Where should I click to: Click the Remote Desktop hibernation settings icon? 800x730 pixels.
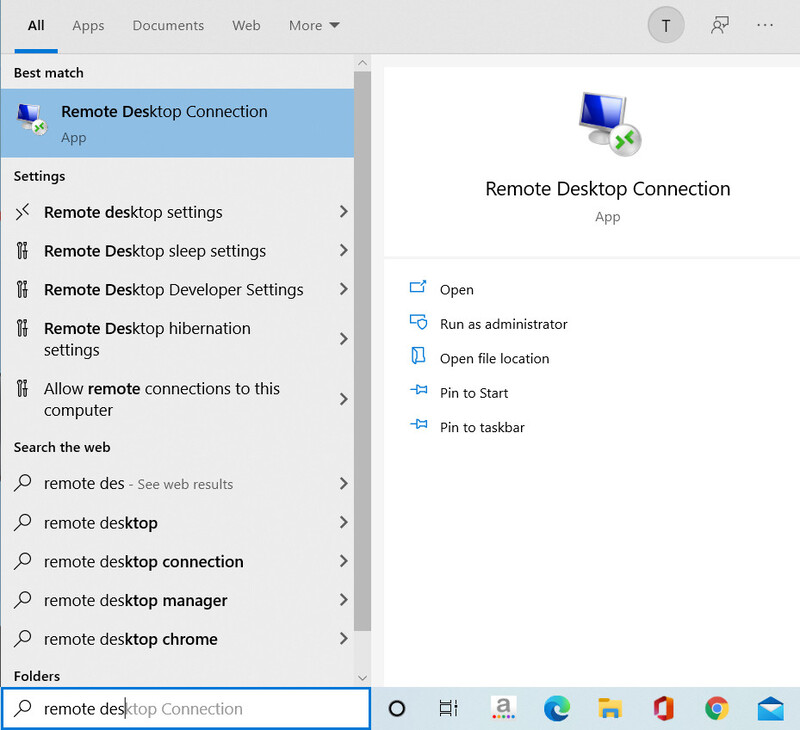pos(22,328)
